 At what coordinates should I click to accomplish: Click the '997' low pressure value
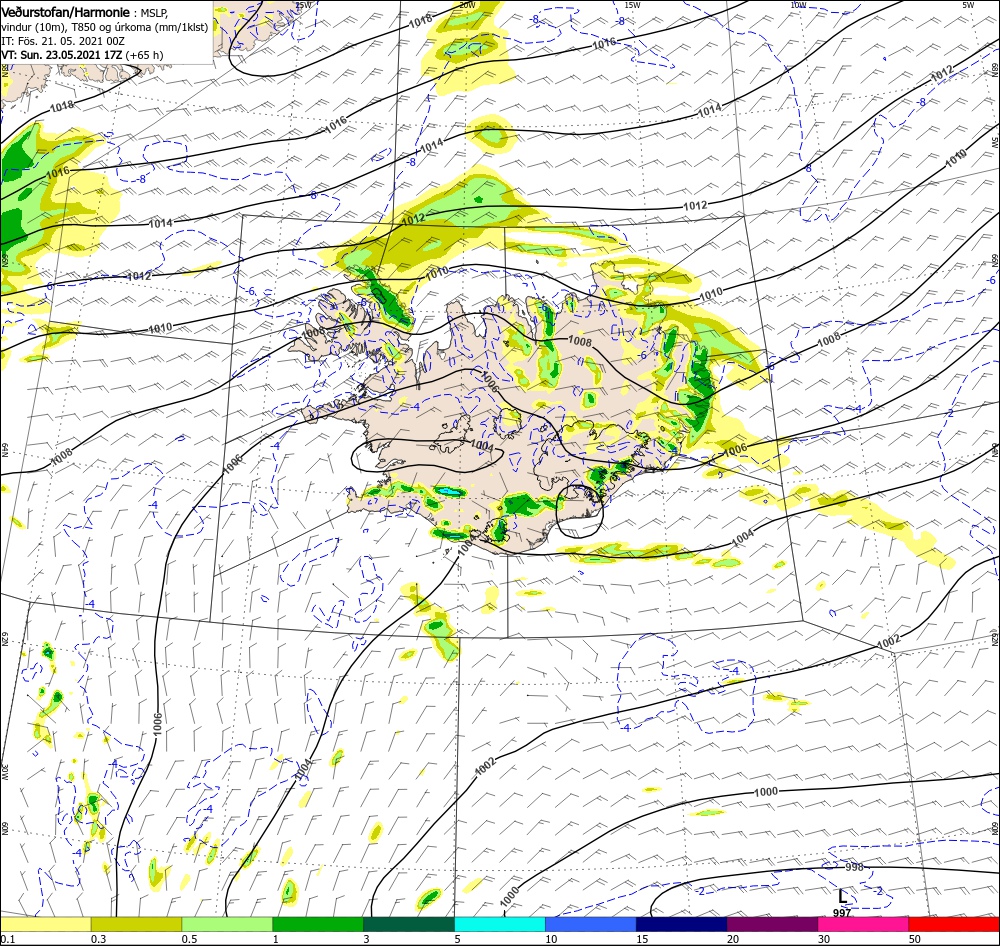(x=842, y=913)
